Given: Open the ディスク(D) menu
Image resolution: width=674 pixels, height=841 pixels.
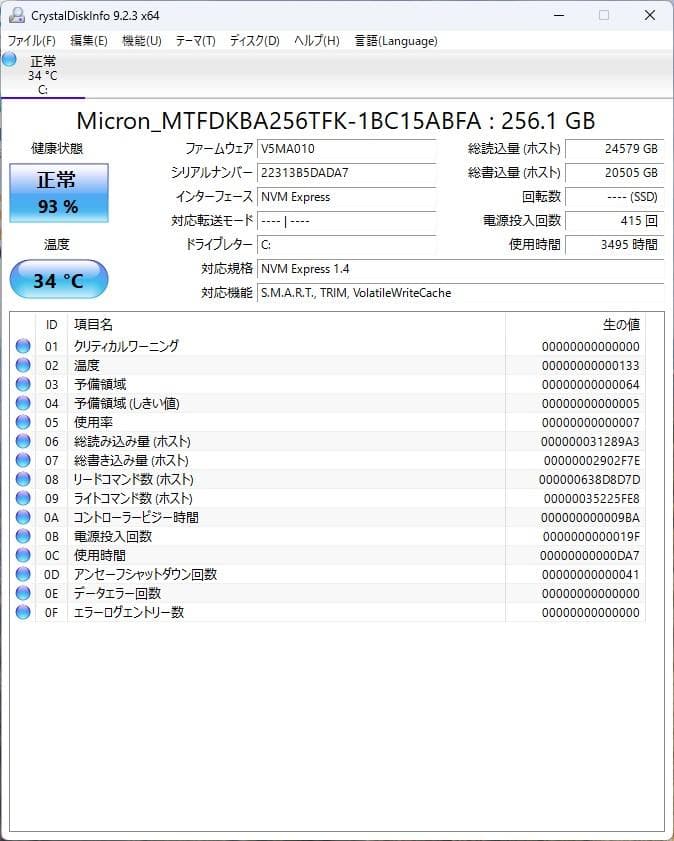Looking at the screenshot, I should click(255, 41).
